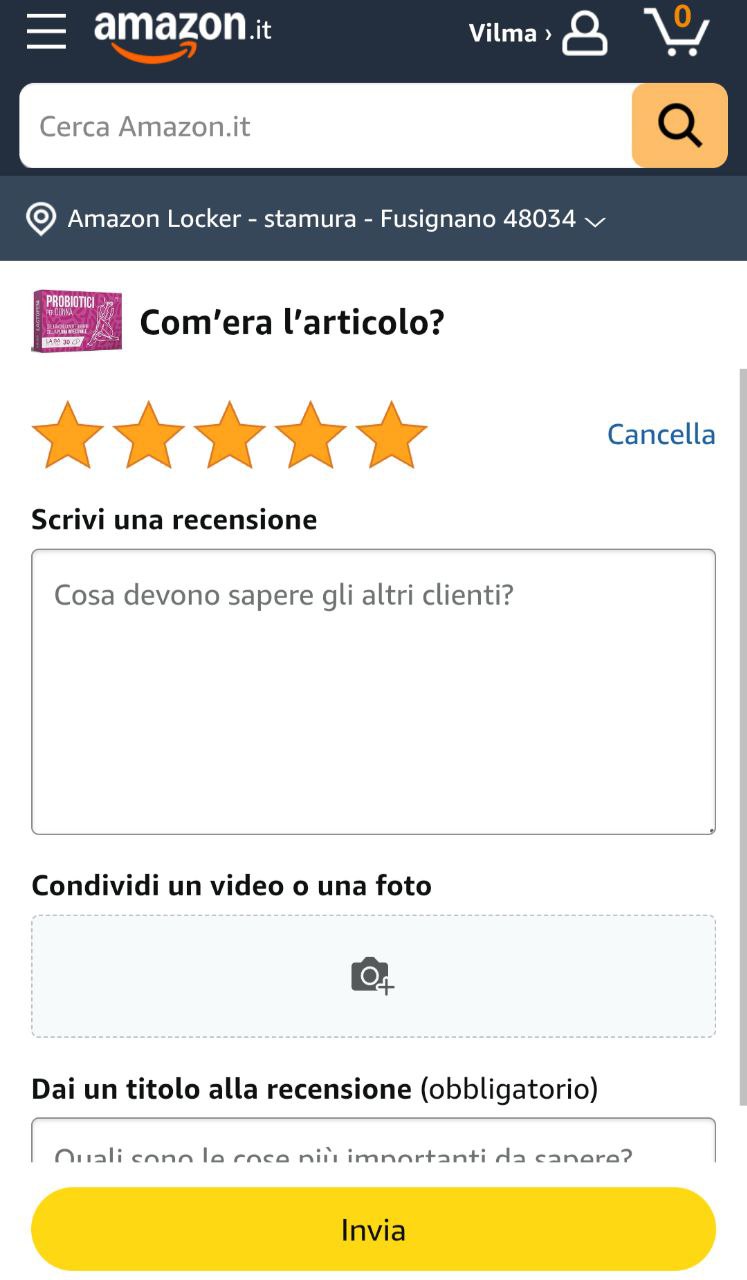Set rating to four stars
Viewport: 747px width, 1280px height.
click(311, 435)
